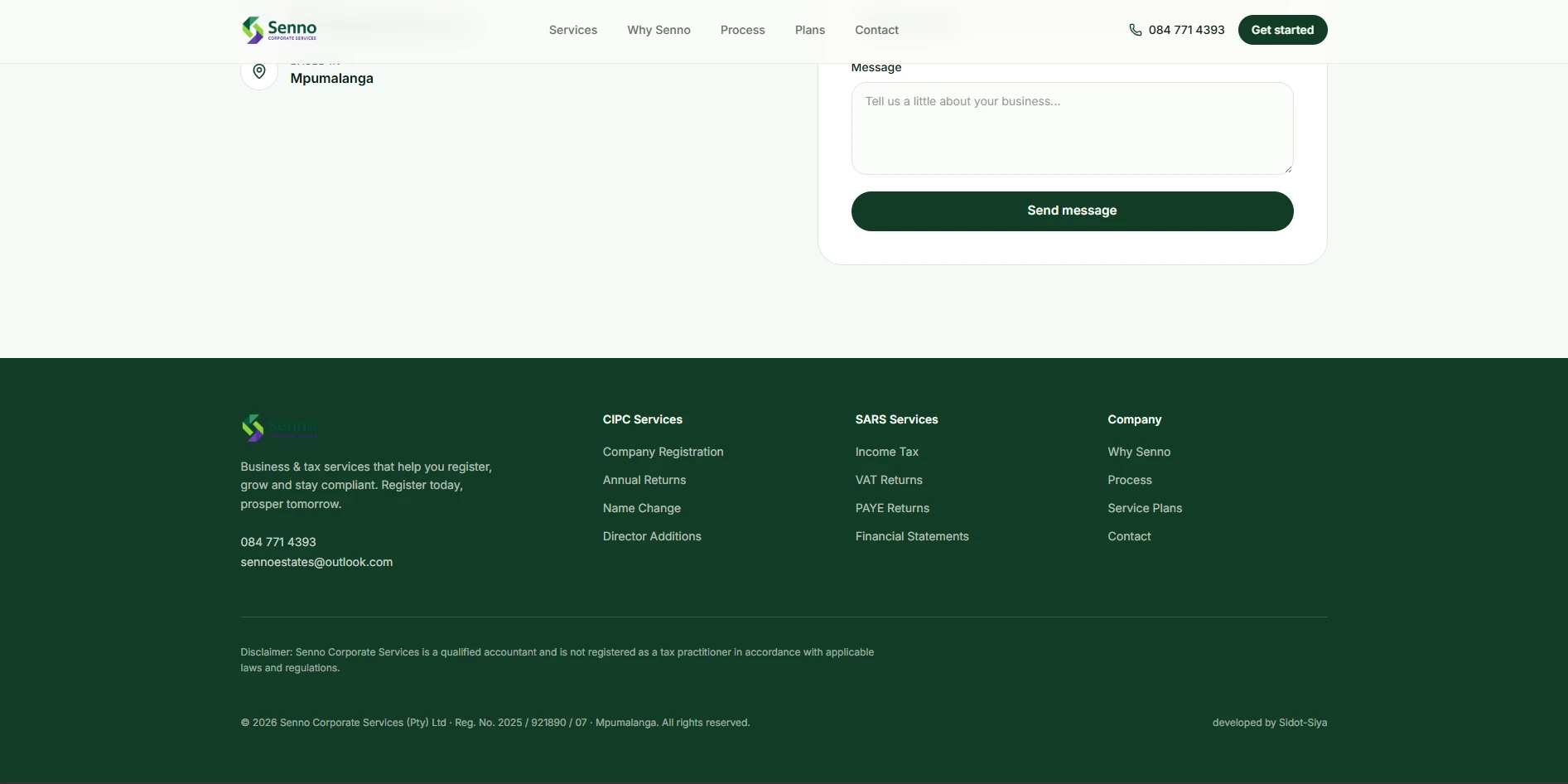Email sennoestates@outlook.com from footer

(x=316, y=562)
